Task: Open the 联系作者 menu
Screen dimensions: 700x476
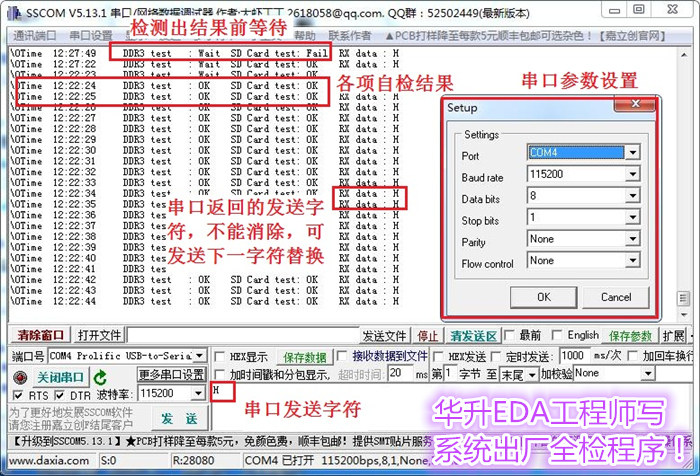Action: [350, 35]
